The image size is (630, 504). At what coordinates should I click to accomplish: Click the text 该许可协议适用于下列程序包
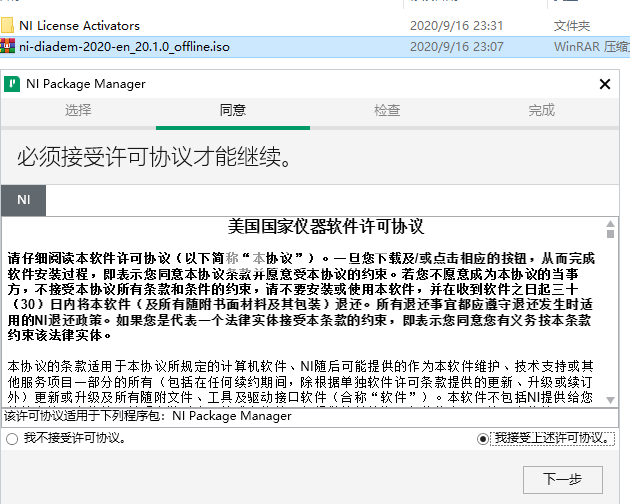click(x=85, y=416)
